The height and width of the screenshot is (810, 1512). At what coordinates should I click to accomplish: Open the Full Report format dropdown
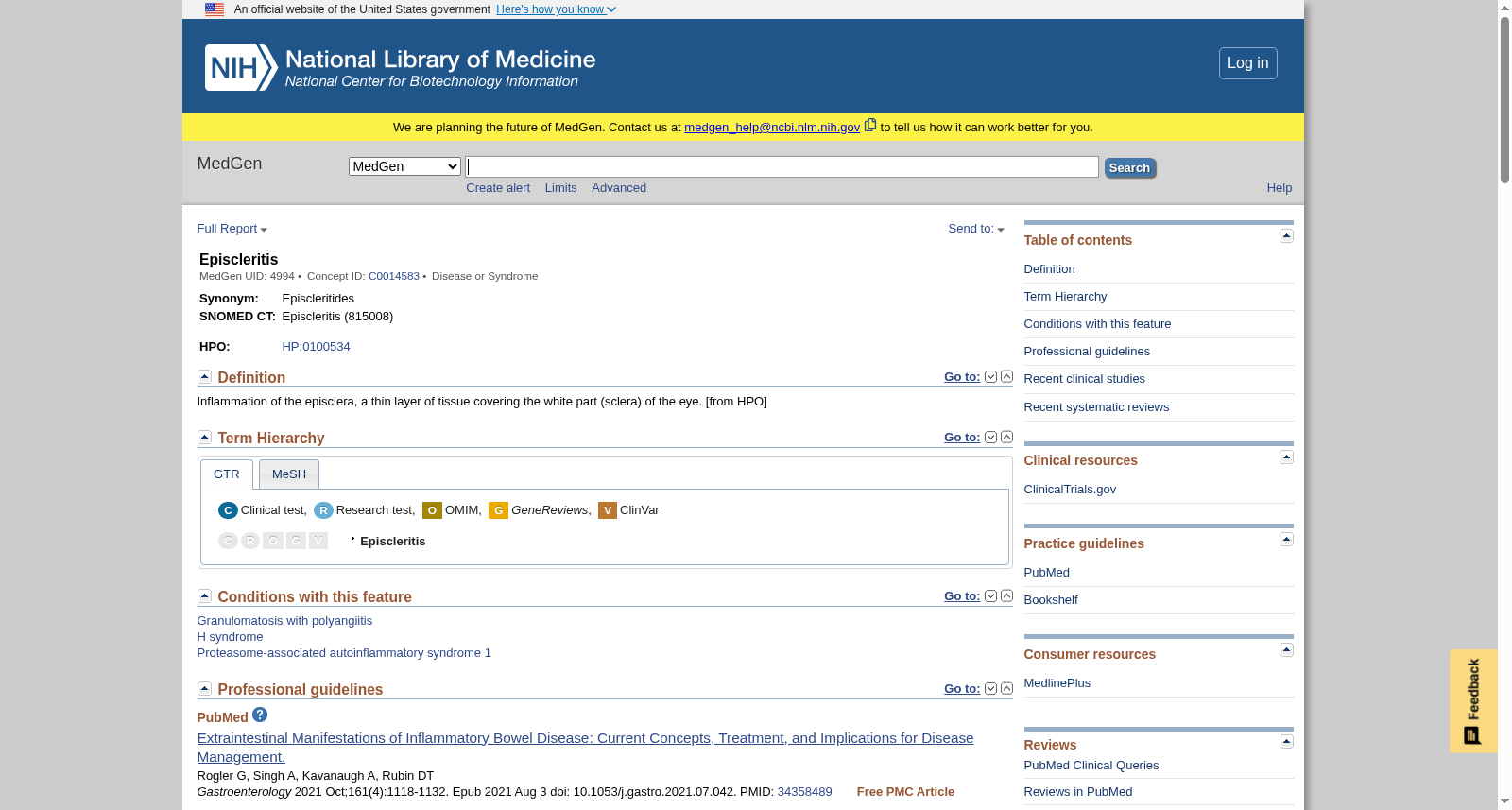(x=232, y=229)
